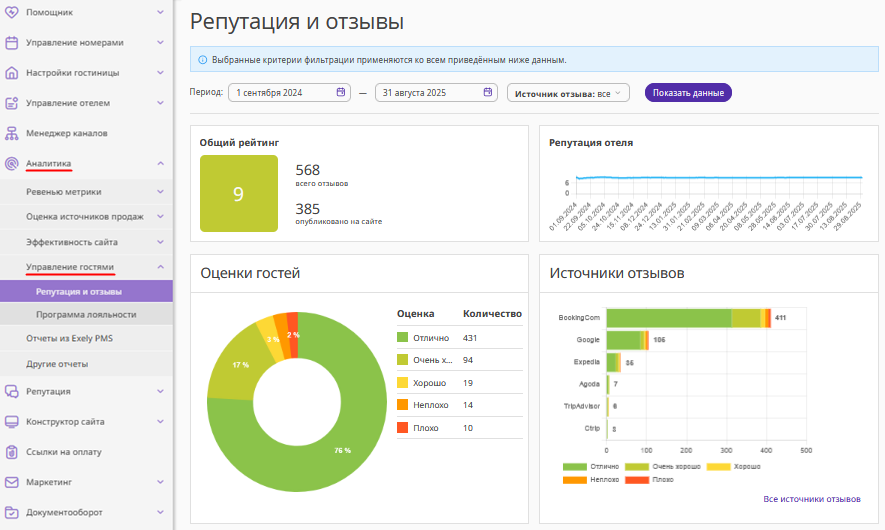The image size is (885, 530).
Task: Click the Менеджер каналов network icon
Action: (x=12, y=133)
